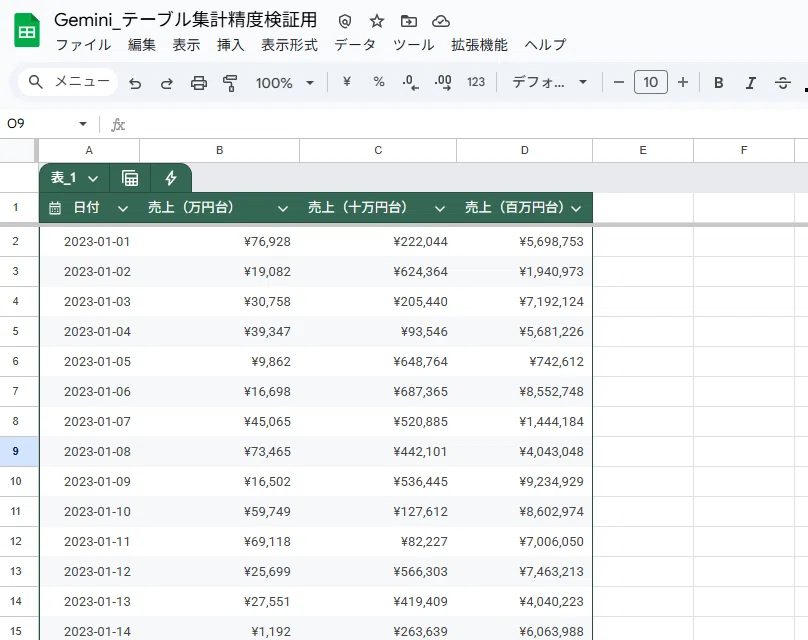The width and height of the screenshot is (808, 640).
Task: Check the cloud save status icon
Action: [441, 21]
